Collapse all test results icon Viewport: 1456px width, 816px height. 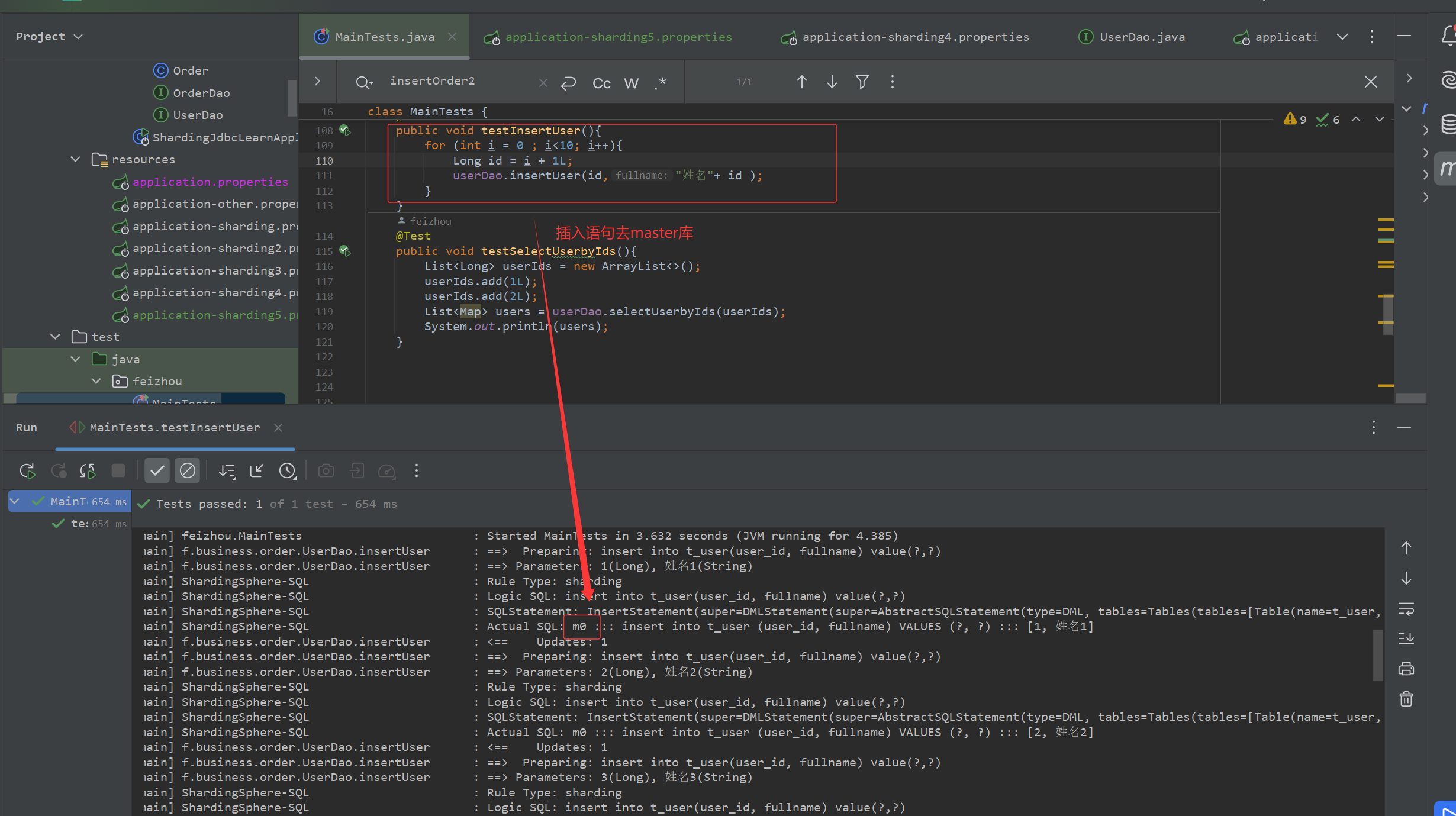point(256,471)
